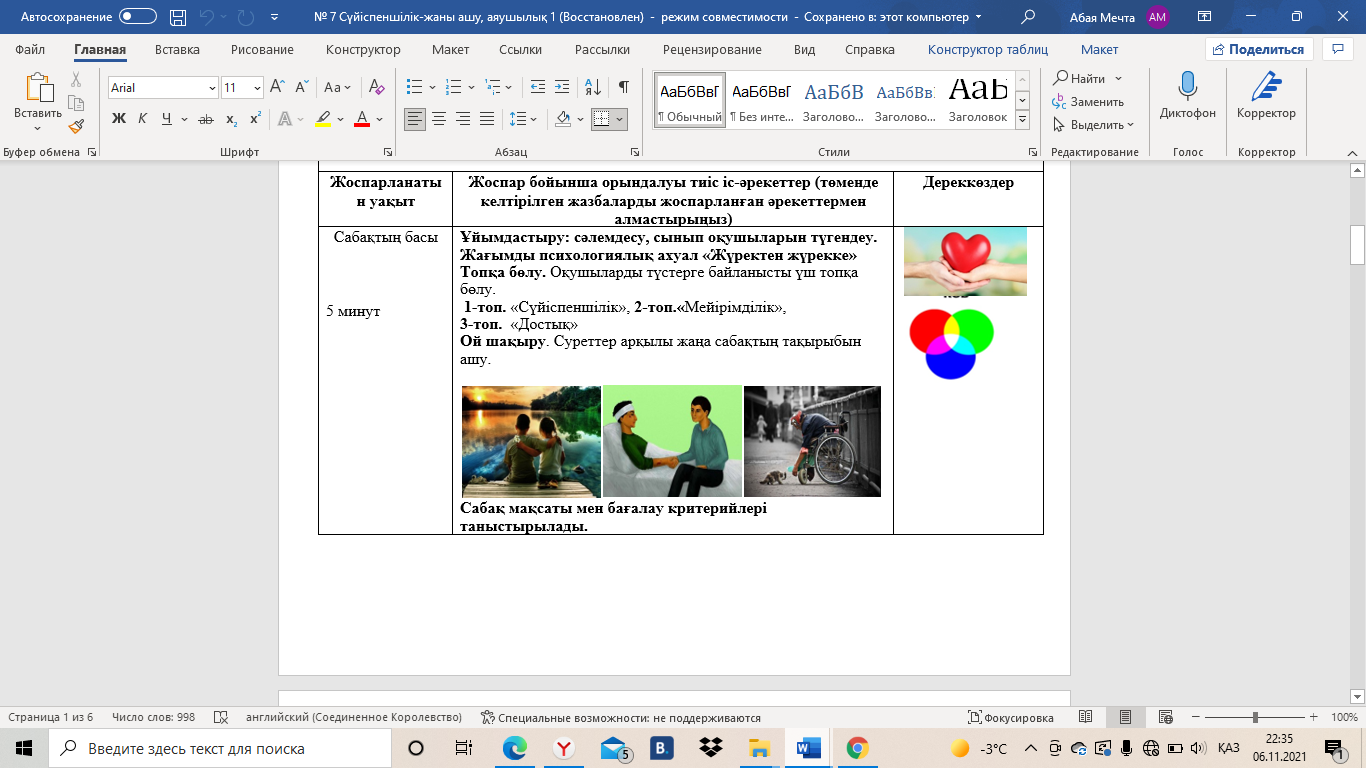The width and height of the screenshot is (1366, 768).
Task: Expand the font size dropdown
Action: point(256,88)
